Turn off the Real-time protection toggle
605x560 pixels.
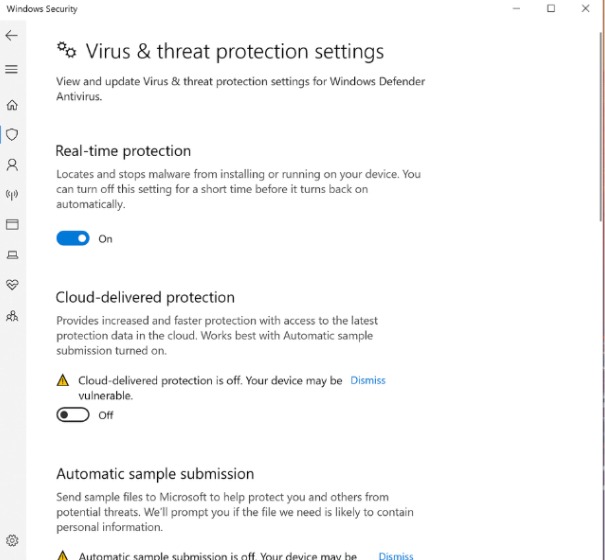click(73, 238)
